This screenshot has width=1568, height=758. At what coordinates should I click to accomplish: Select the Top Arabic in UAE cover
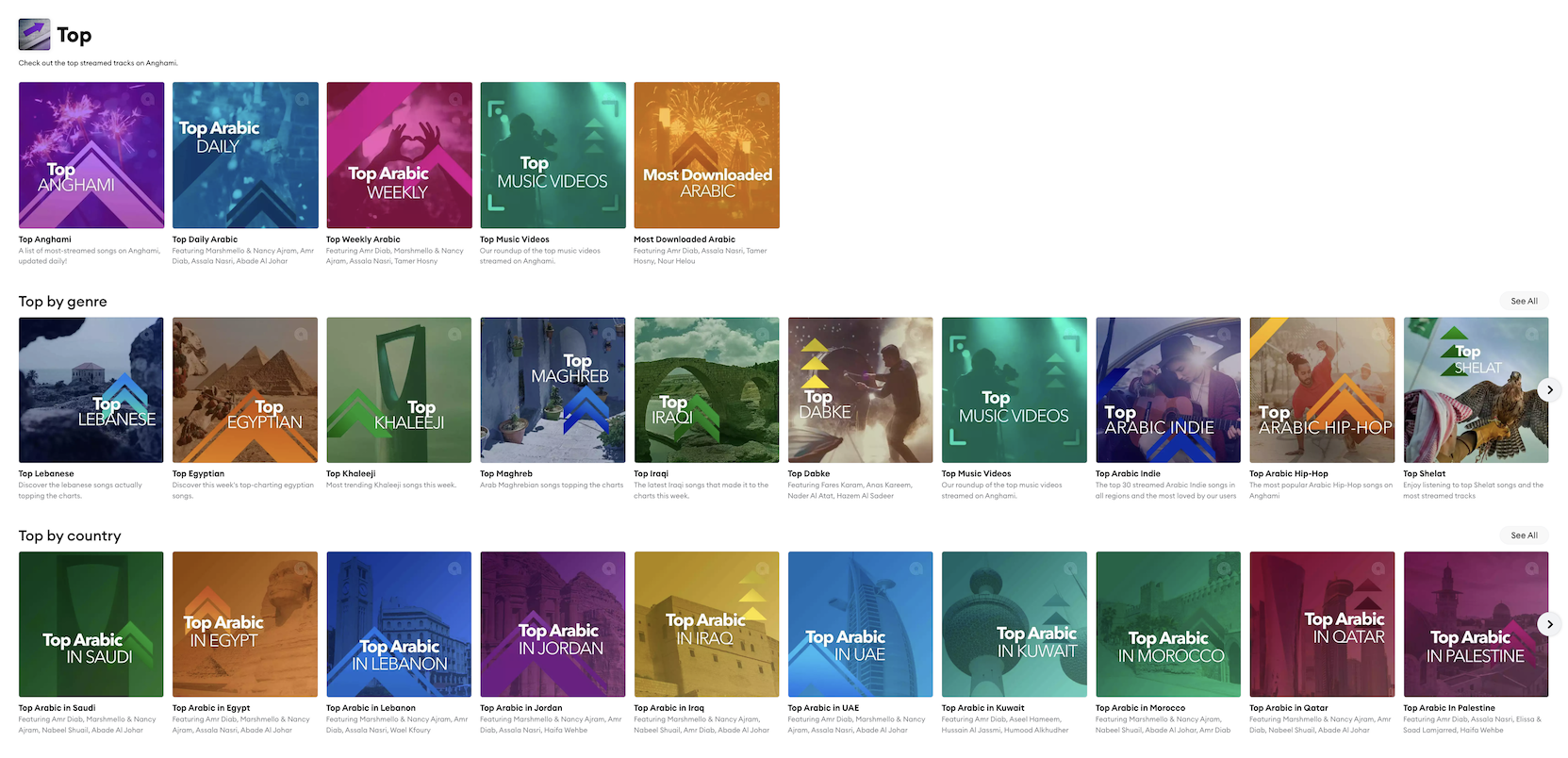click(x=860, y=624)
